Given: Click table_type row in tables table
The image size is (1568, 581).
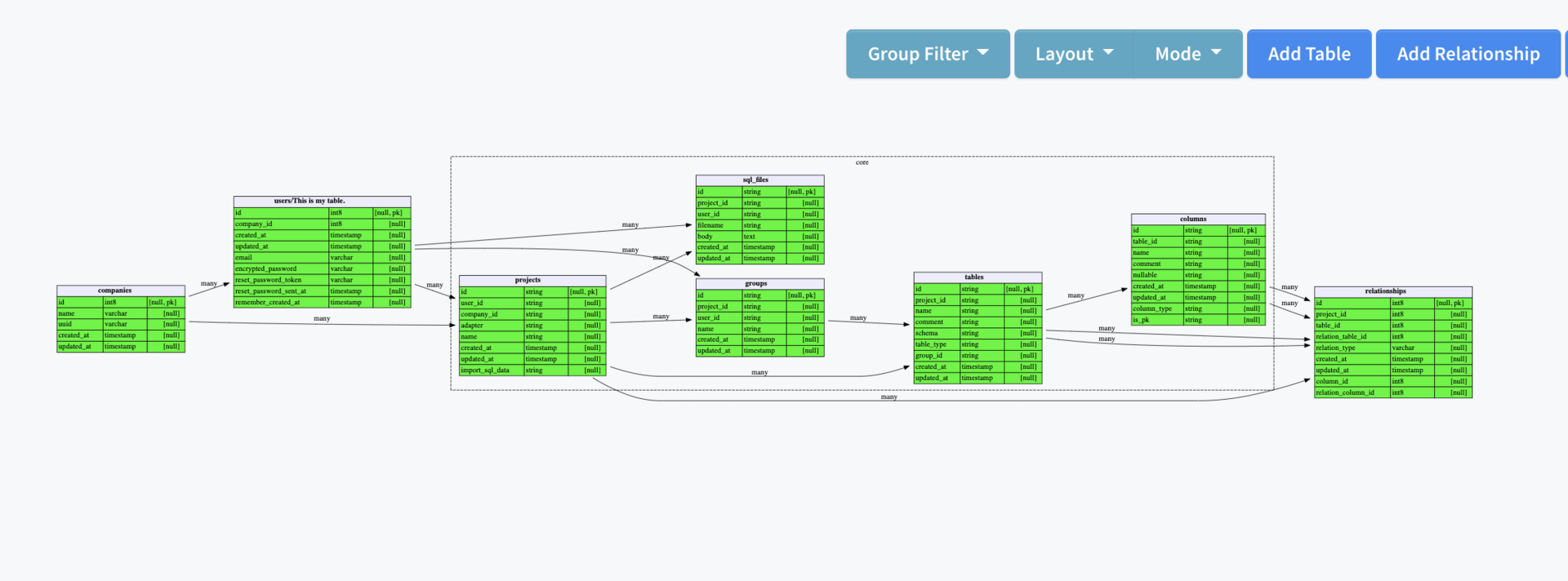Looking at the screenshot, I should 978,344.
